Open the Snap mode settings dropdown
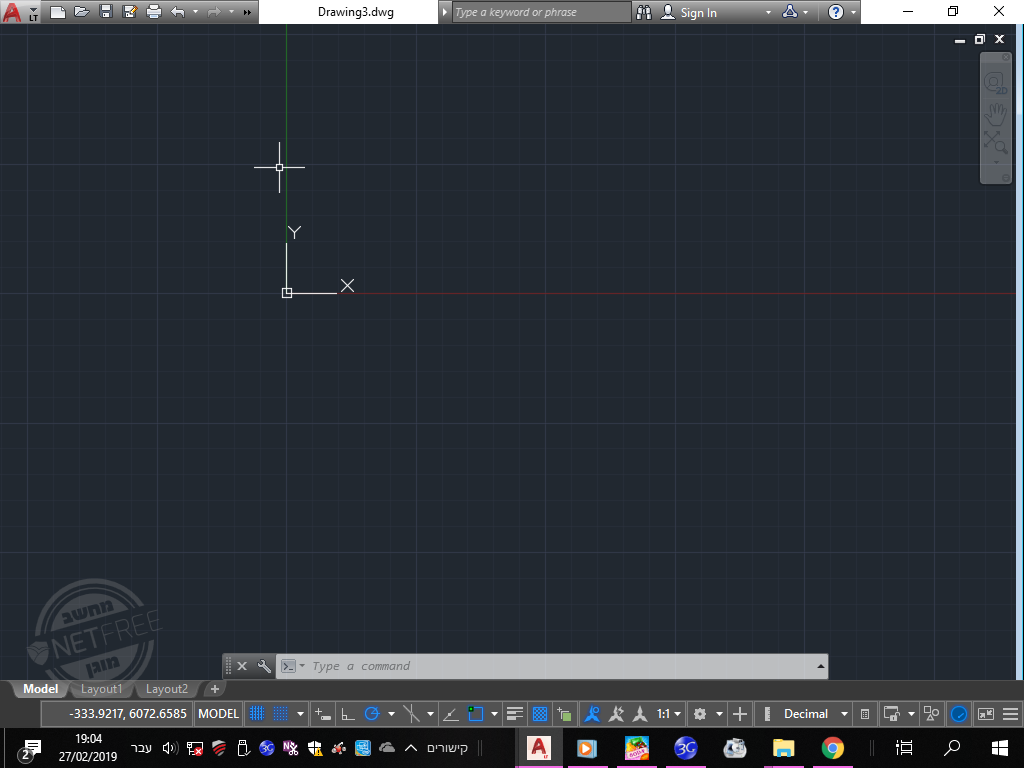Image resolution: width=1024 pixels, height=768 pixels. coord(300,714)
